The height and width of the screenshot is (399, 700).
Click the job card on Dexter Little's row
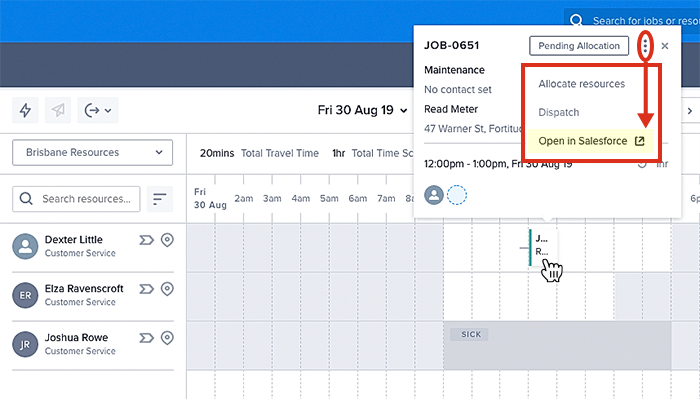(543, 247)
